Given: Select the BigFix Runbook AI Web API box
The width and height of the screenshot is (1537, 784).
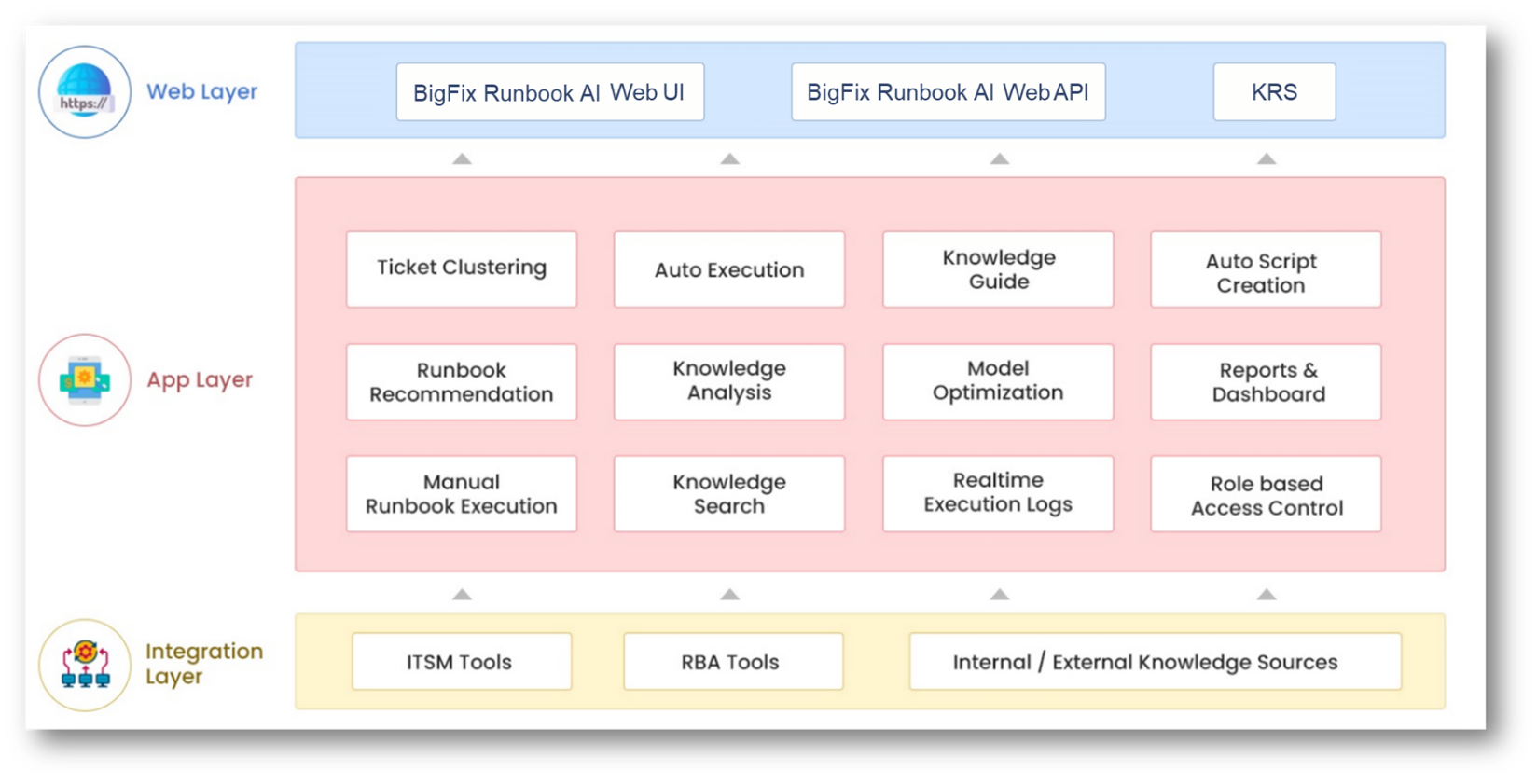Looking at the screenshot, I should [948, 92].
